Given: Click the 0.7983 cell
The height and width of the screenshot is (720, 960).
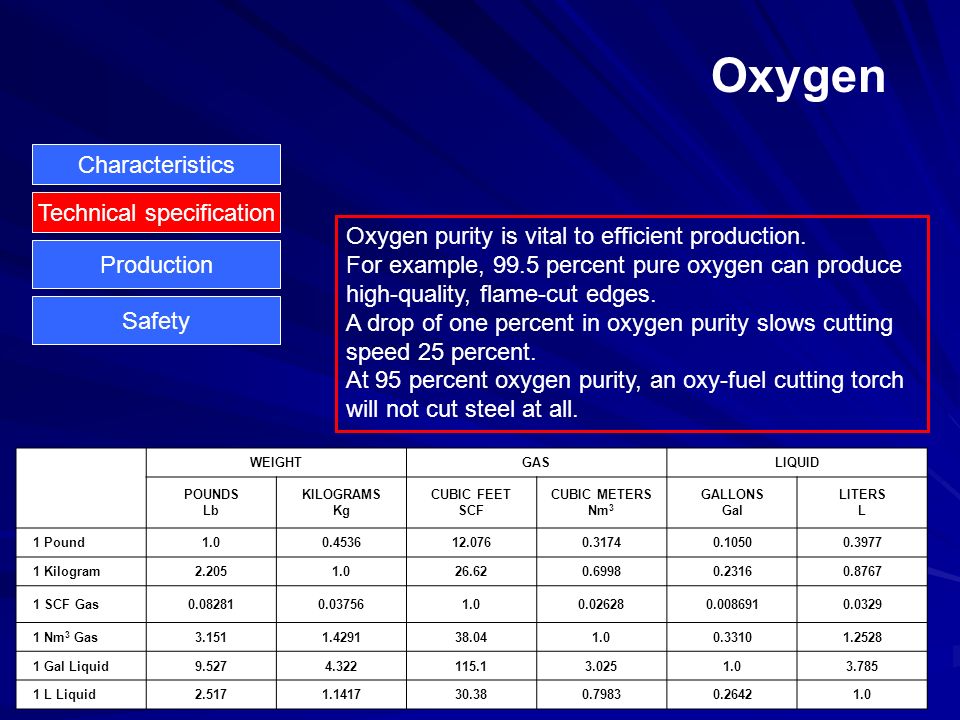Looking at the screenshot, I should [x=601, y=694].
